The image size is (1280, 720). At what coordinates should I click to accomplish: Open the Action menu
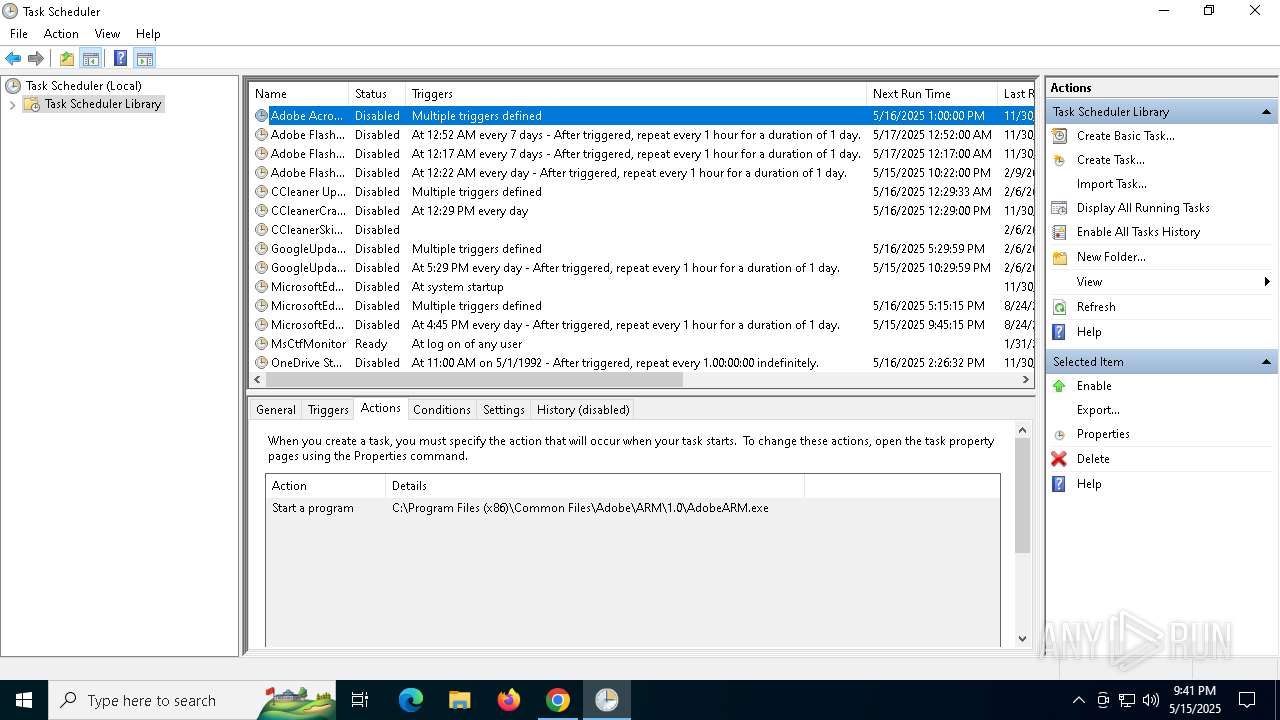point(61,34)
